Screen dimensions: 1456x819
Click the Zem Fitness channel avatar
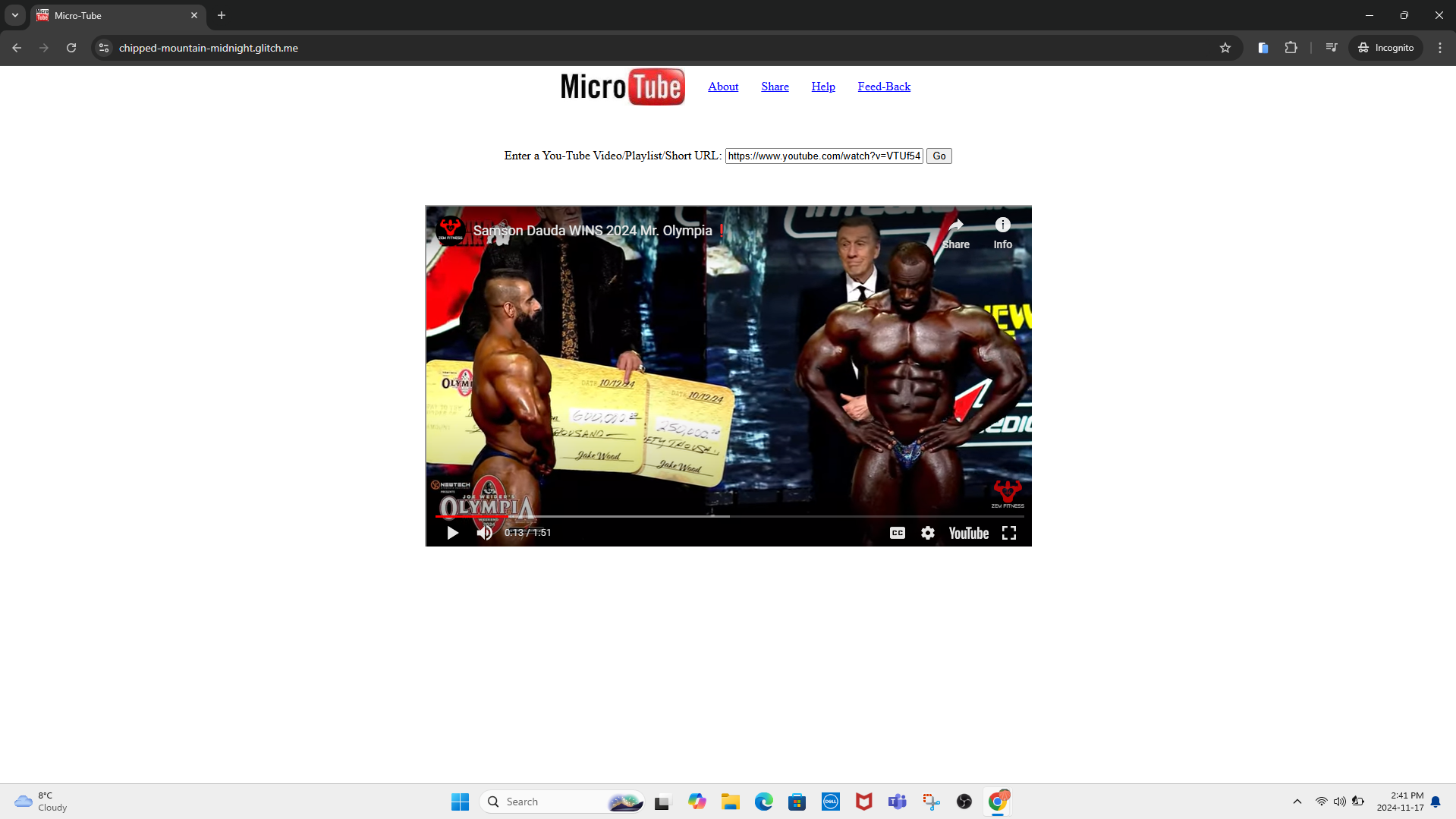(x=450, y=229)
